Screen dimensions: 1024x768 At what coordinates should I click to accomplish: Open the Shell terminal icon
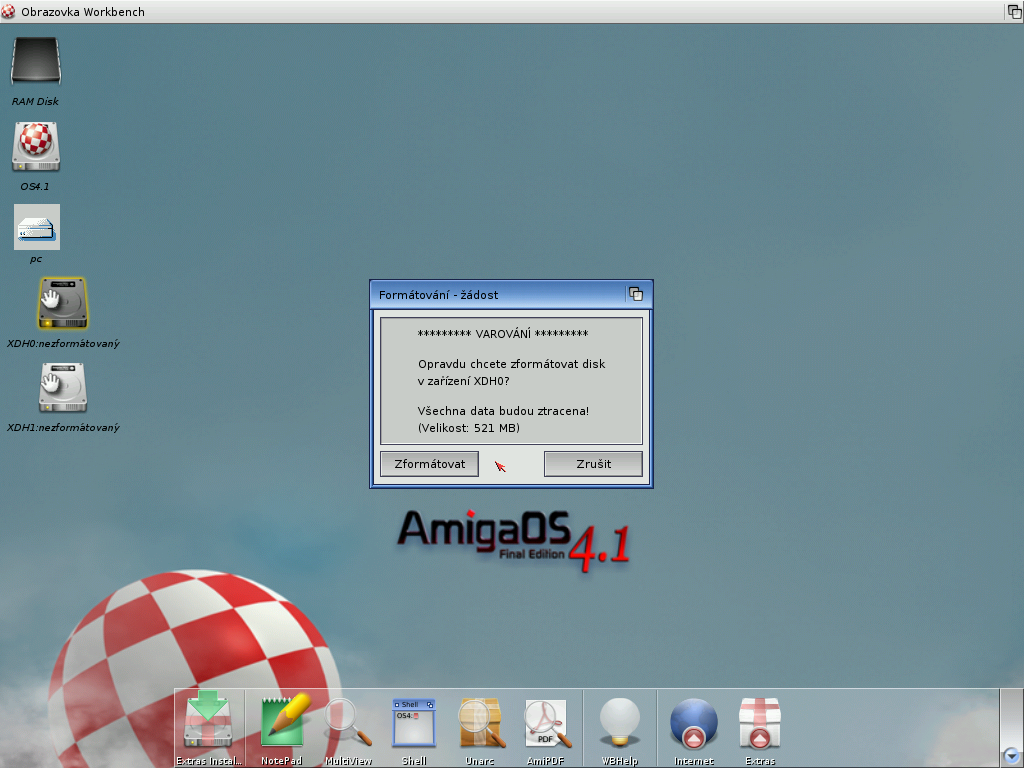click(414, 722)
